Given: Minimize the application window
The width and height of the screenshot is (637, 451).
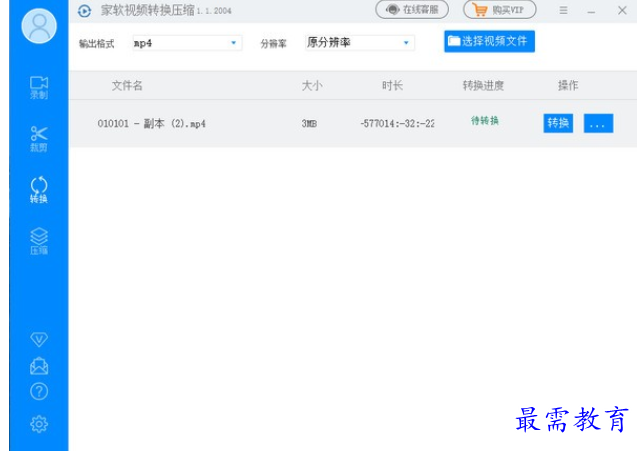Looking at the screenshot, I should [x=592, y=10].
